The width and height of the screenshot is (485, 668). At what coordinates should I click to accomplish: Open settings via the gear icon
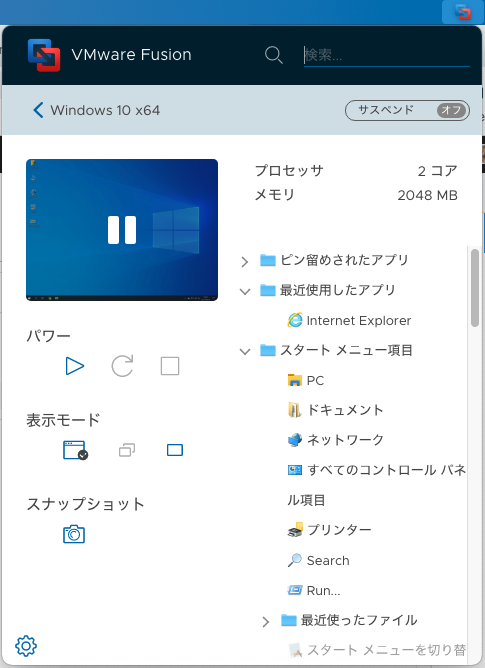26,646
